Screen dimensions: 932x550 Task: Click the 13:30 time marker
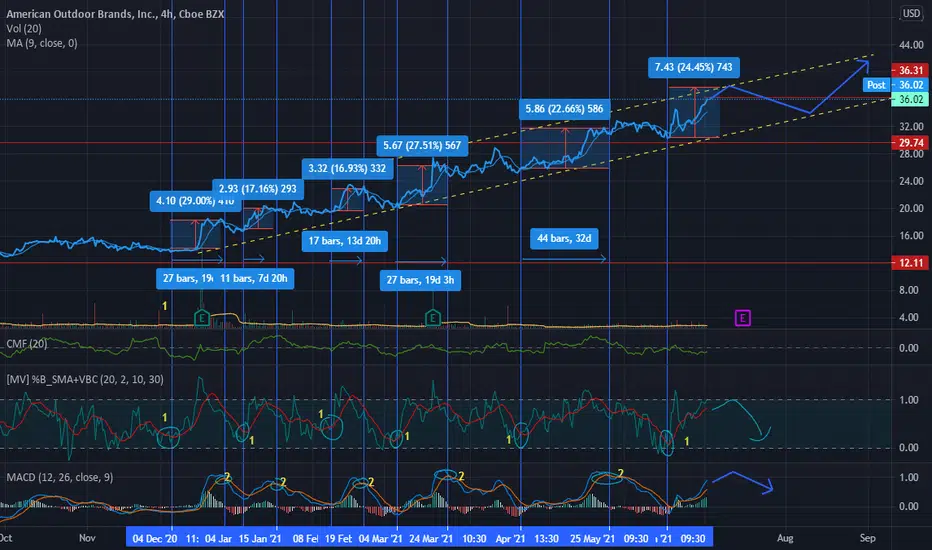[x=546, y=539]
